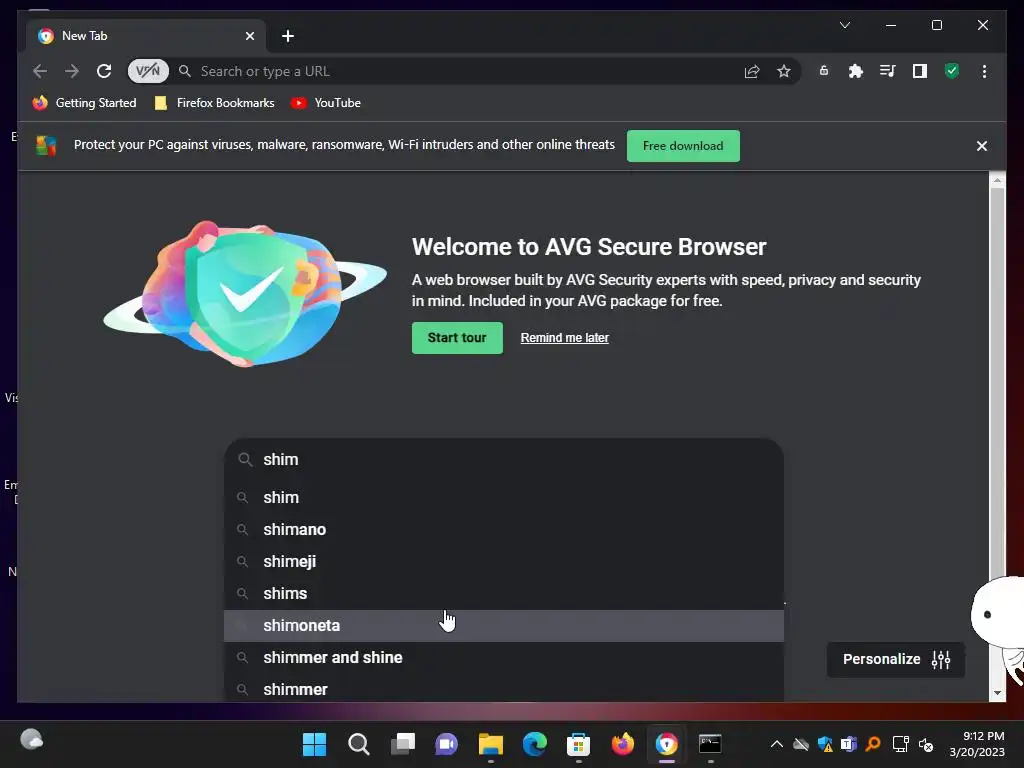Click the Free download button
Viewport: 1024px width, 768px height.
(x=683, y=146)
